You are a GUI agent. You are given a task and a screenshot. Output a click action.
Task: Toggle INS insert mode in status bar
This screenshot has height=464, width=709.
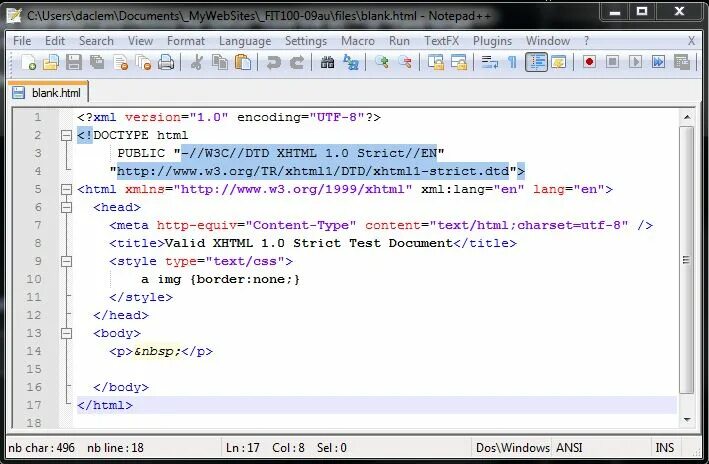pos(664,448)
